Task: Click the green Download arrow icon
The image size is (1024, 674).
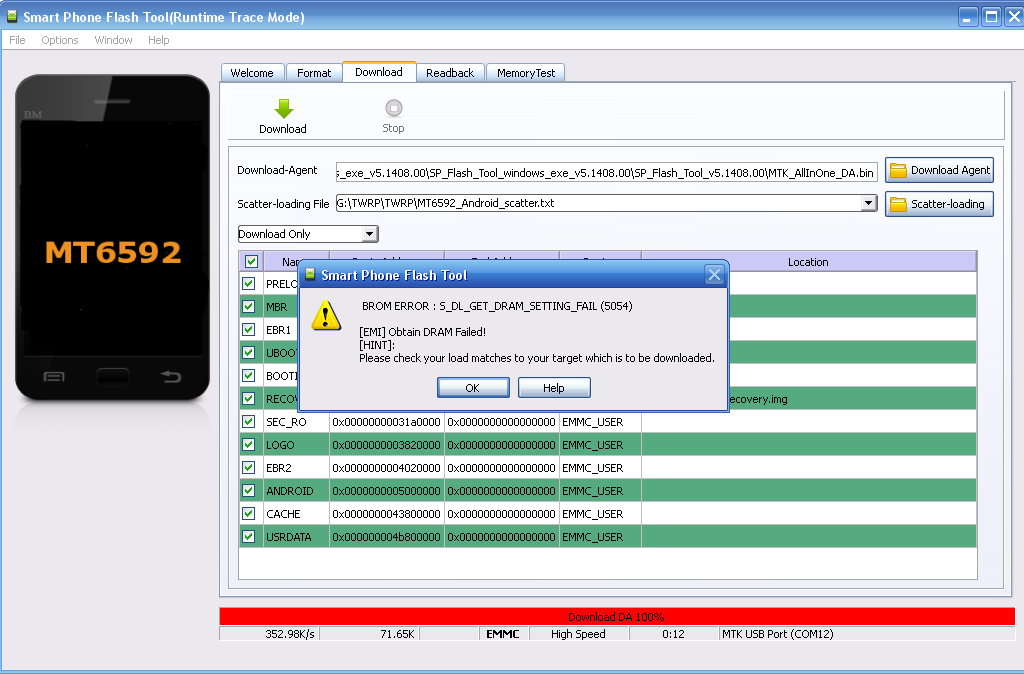Action: (x=283, y=109)
